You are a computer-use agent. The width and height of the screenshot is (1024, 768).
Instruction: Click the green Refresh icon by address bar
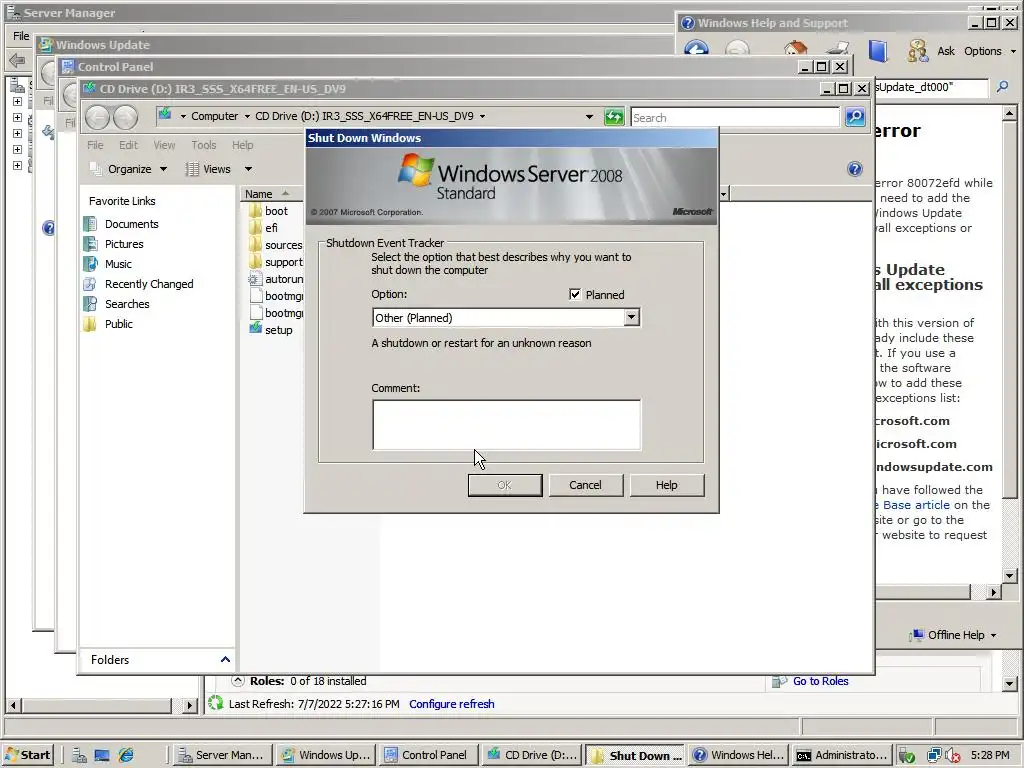pos(614,117)
